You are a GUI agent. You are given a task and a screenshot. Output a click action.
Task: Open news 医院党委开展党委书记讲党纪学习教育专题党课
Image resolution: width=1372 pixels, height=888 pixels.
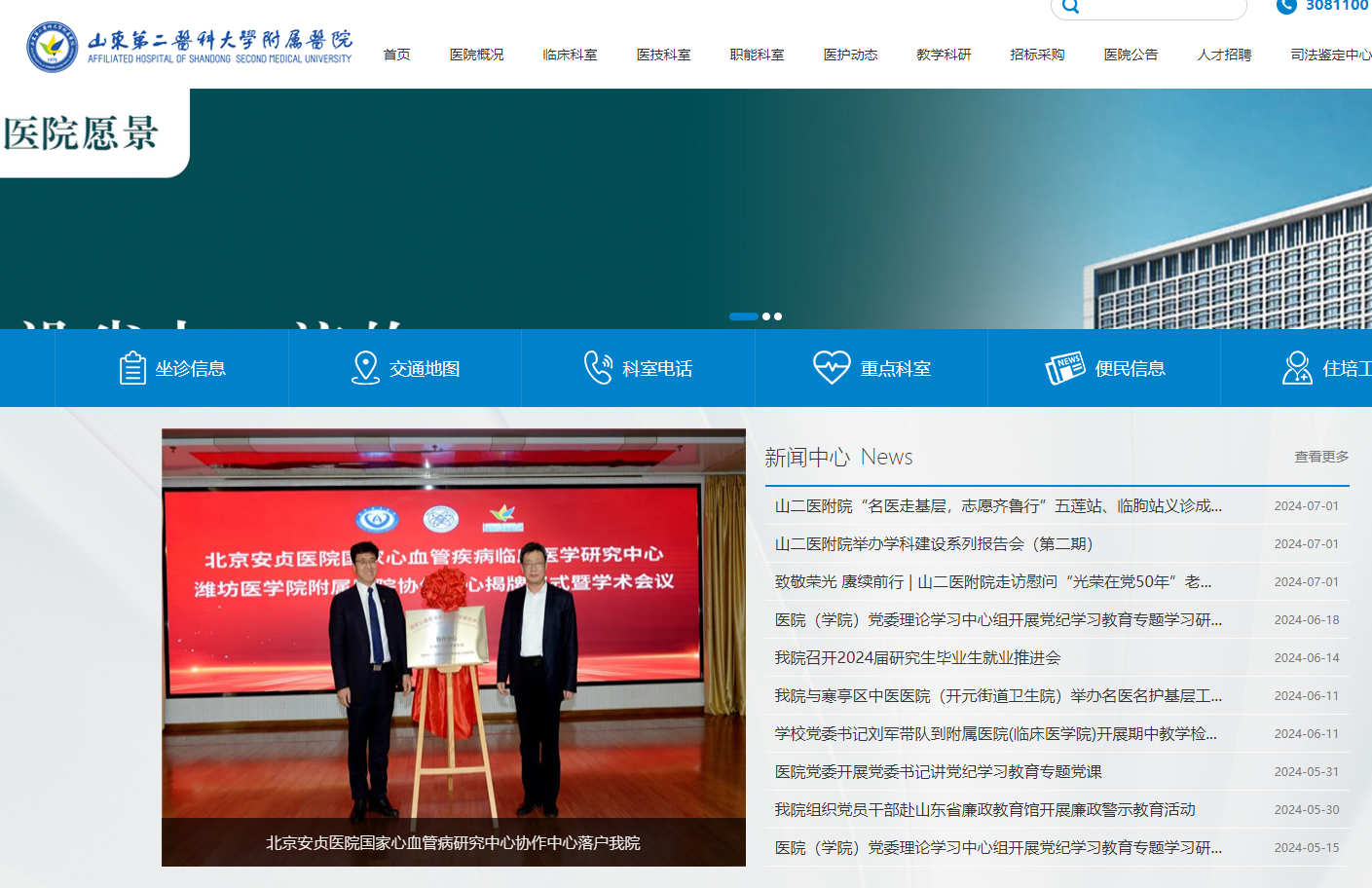(x=938, y=772)
